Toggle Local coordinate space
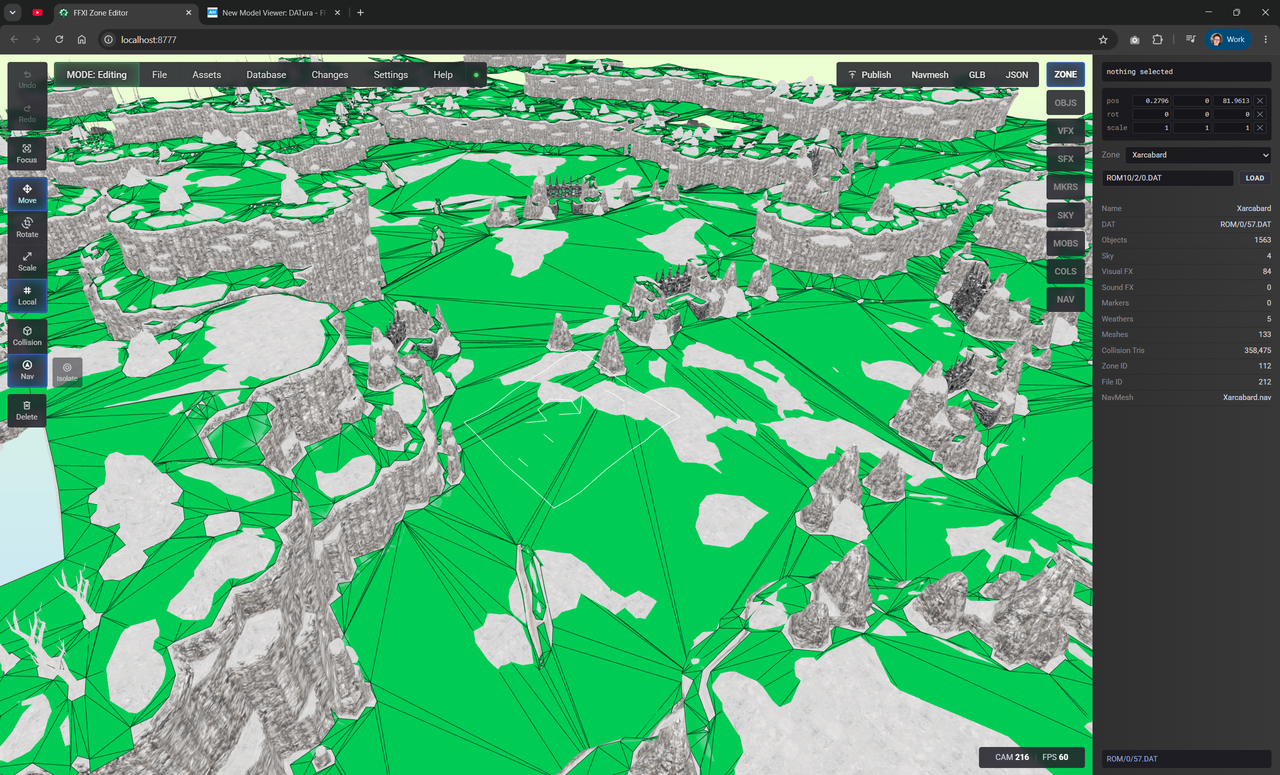Screen dimensions: 1280x775 click(27, 296)
